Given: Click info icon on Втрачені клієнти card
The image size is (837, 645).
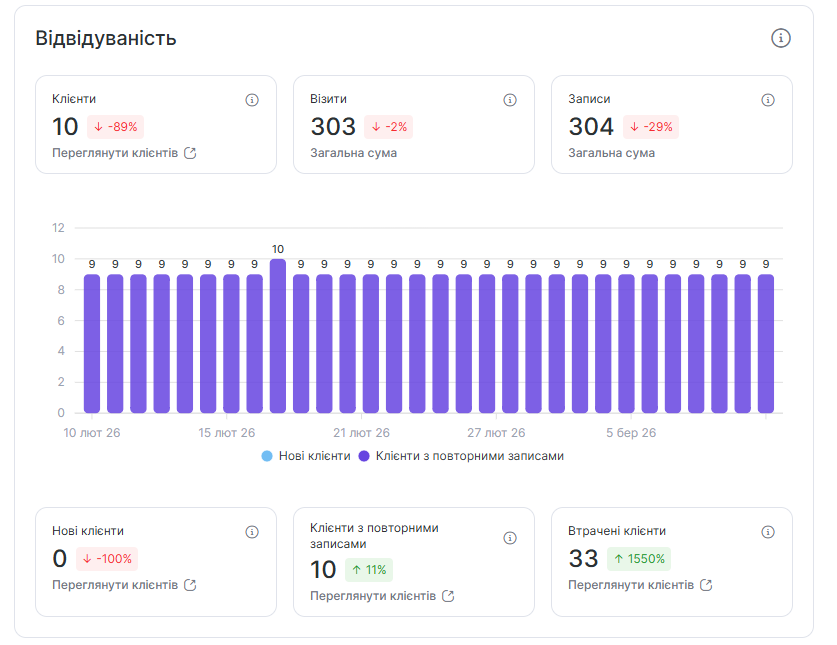Looking at the screenshot, I should pos(768,532).
